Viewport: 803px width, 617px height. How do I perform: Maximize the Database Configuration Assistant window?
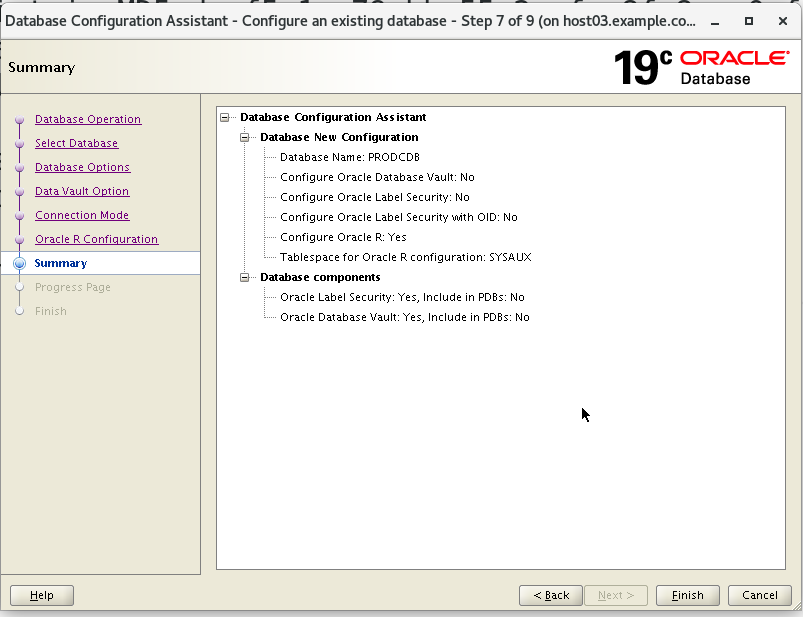coord(749,21)
